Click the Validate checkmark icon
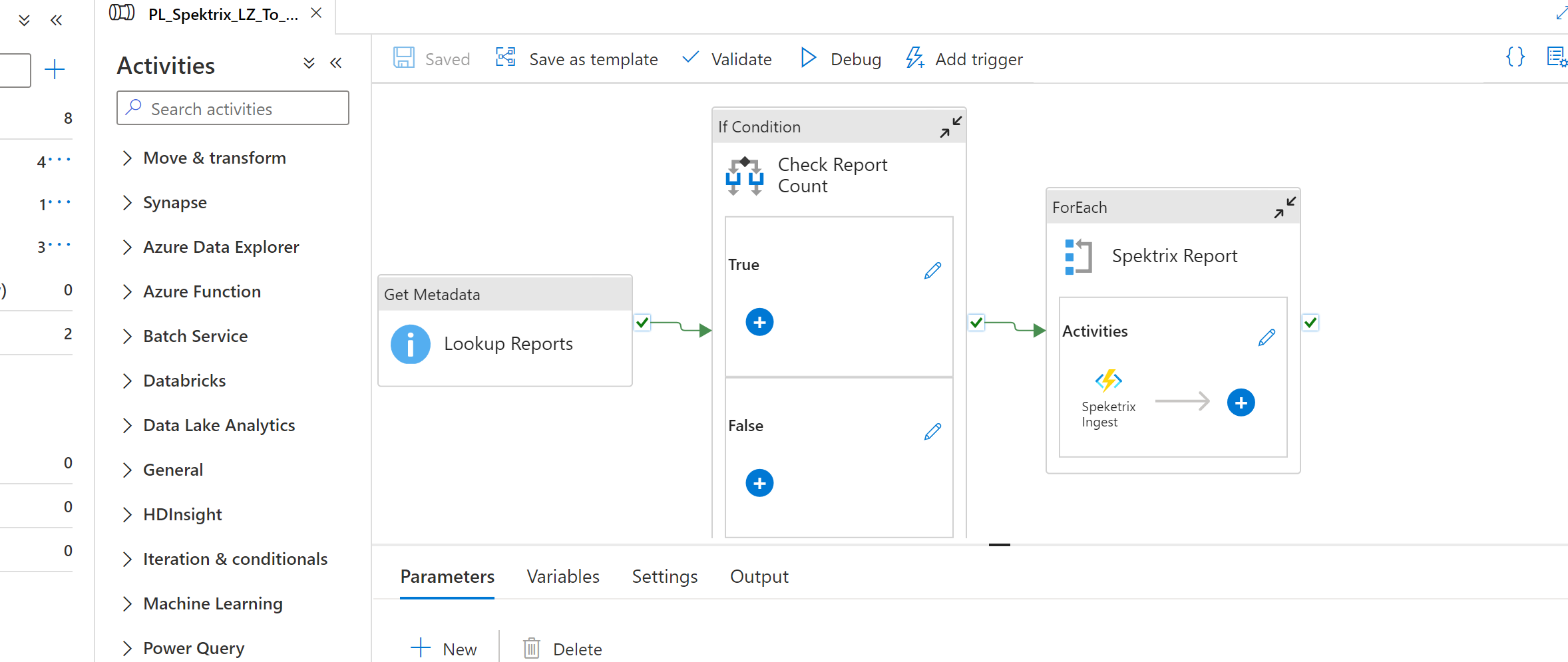Image resolution: width=1568 pixels, height=662 pixels. click(x=691, y=57)
